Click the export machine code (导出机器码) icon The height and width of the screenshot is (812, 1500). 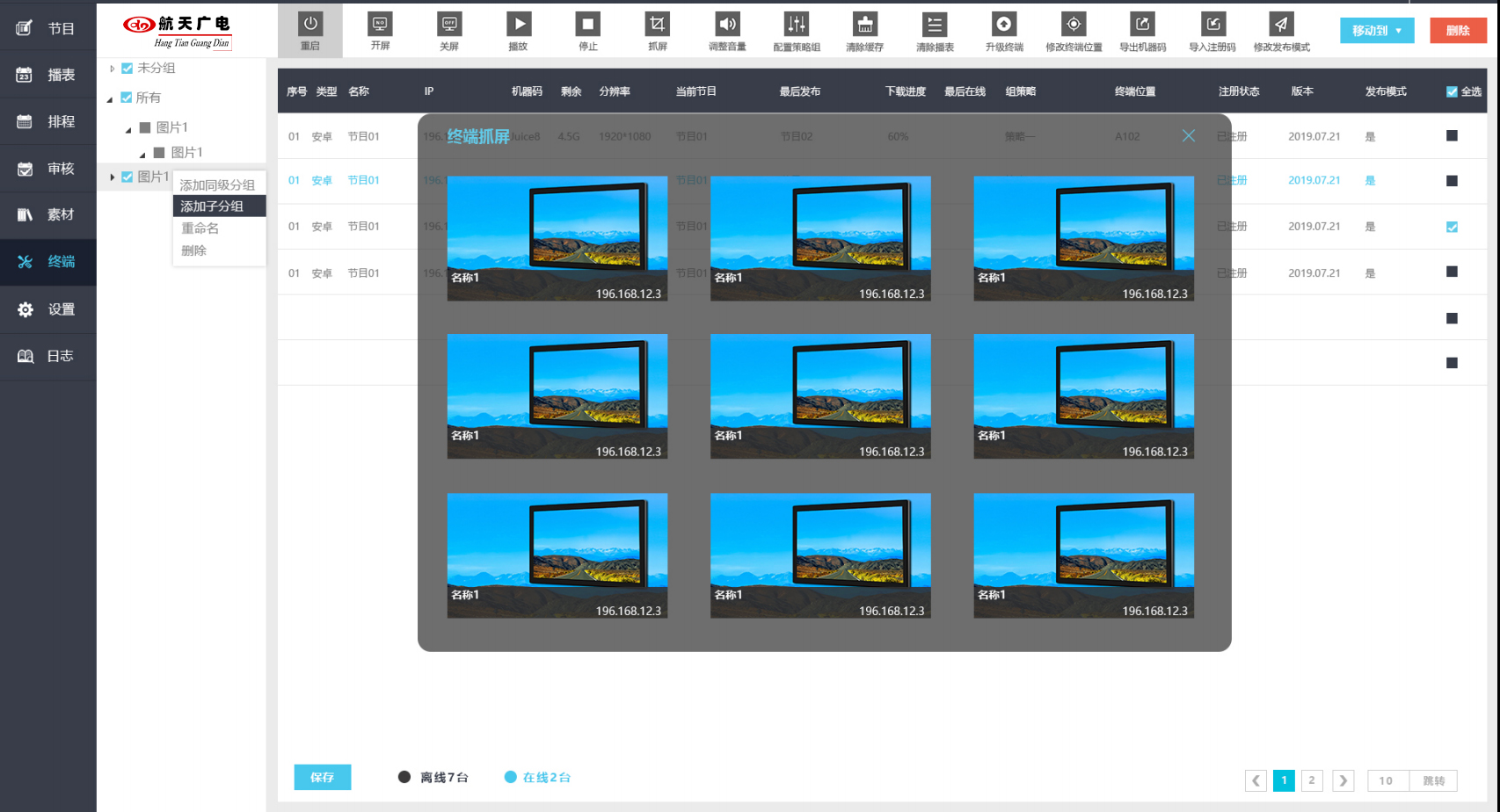tap(1142, 25)
